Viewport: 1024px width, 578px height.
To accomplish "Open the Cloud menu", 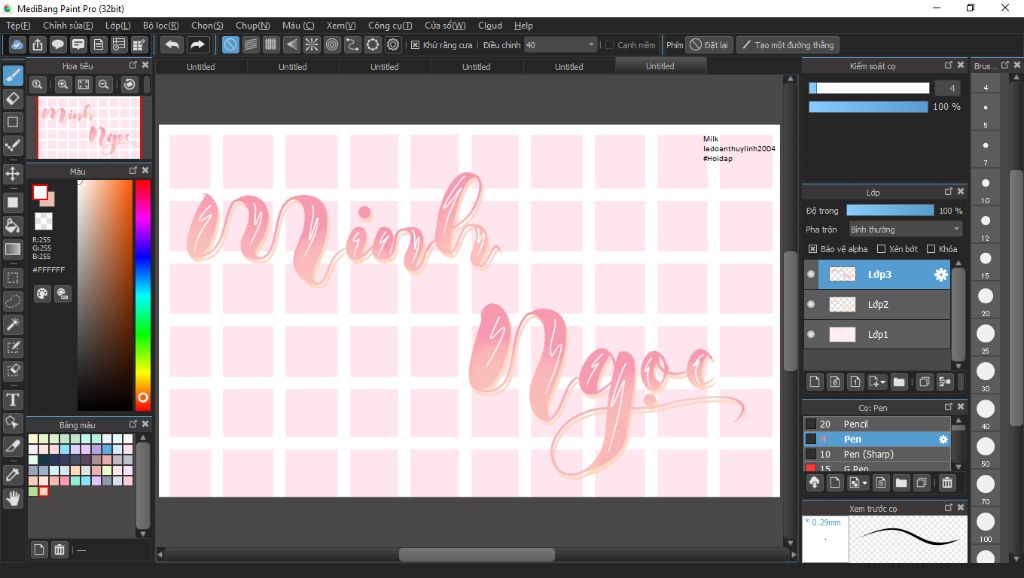I will tap(490, 25).
